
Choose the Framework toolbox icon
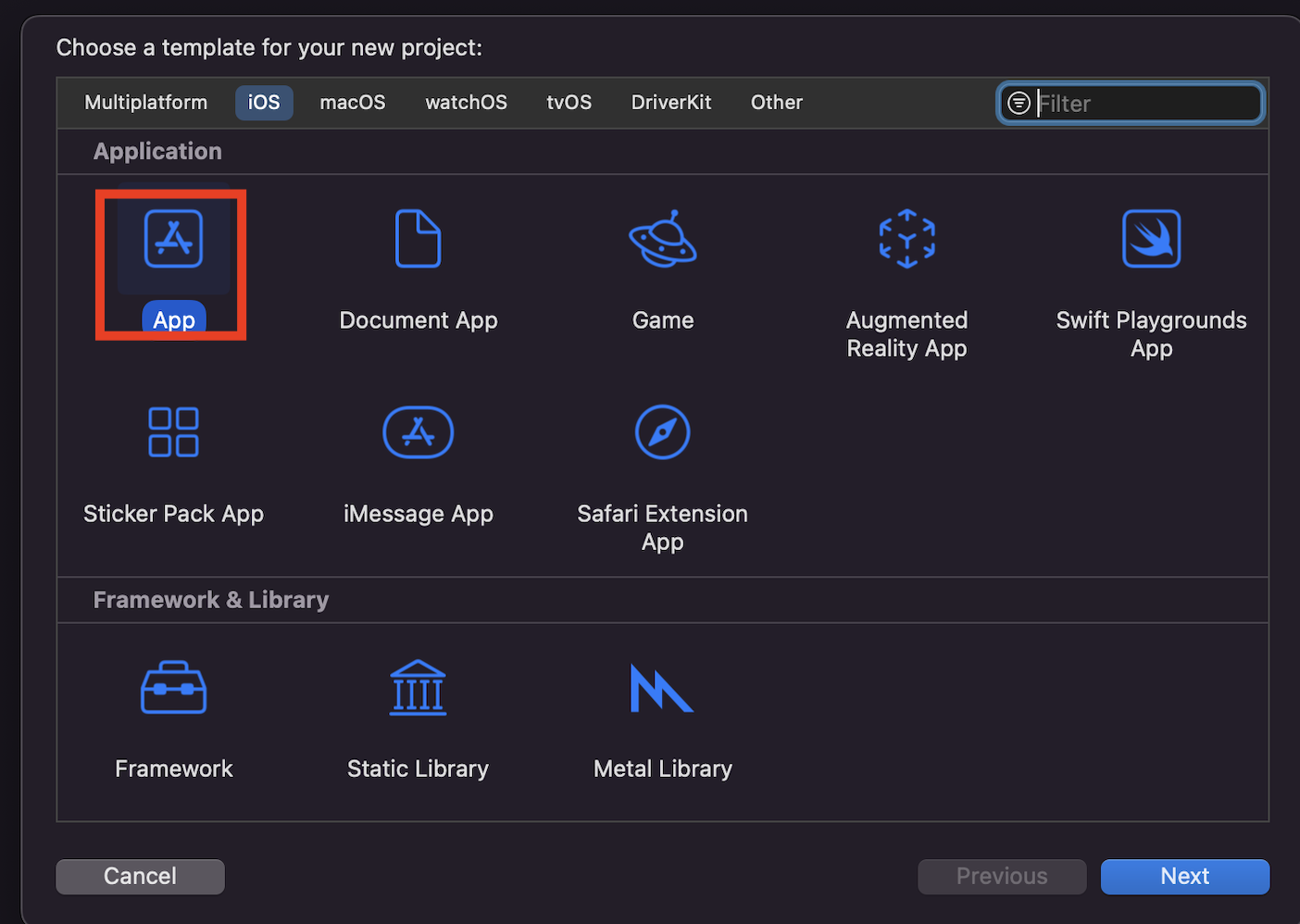pos(173,688)
